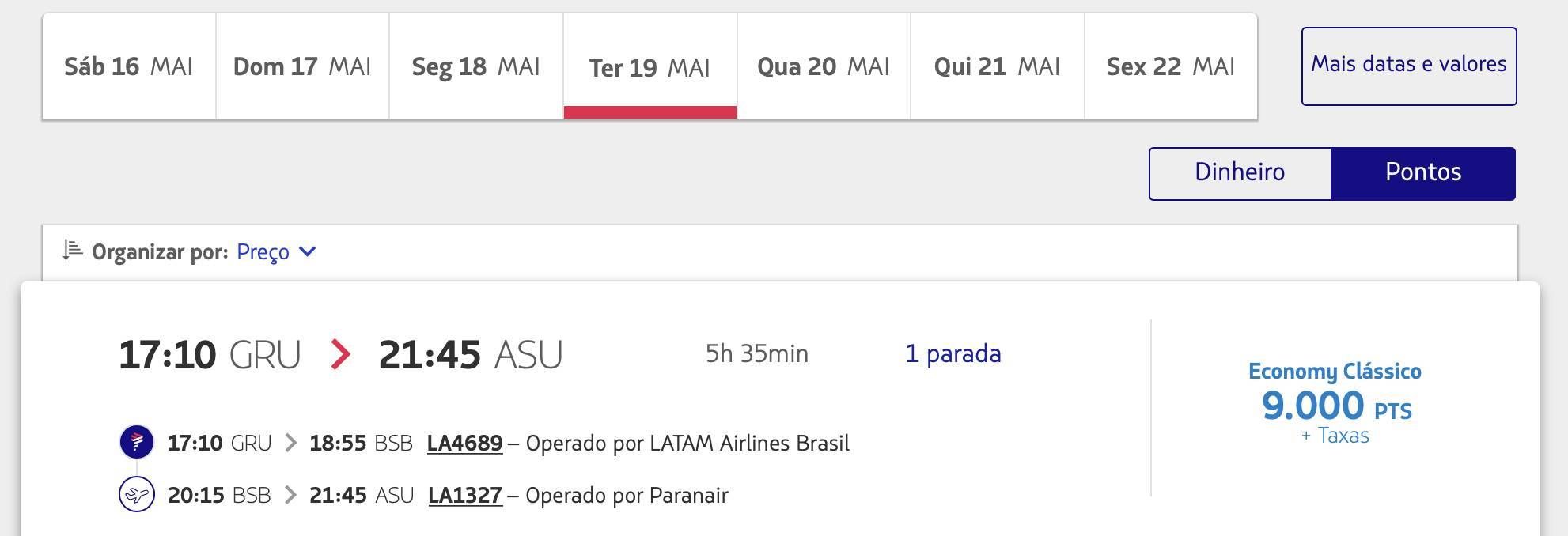Image resolution: width=1568 pixels, height=536 pixels.
Task: Click the LATAM airline logo icon
Action: click(x=136, y=442)
